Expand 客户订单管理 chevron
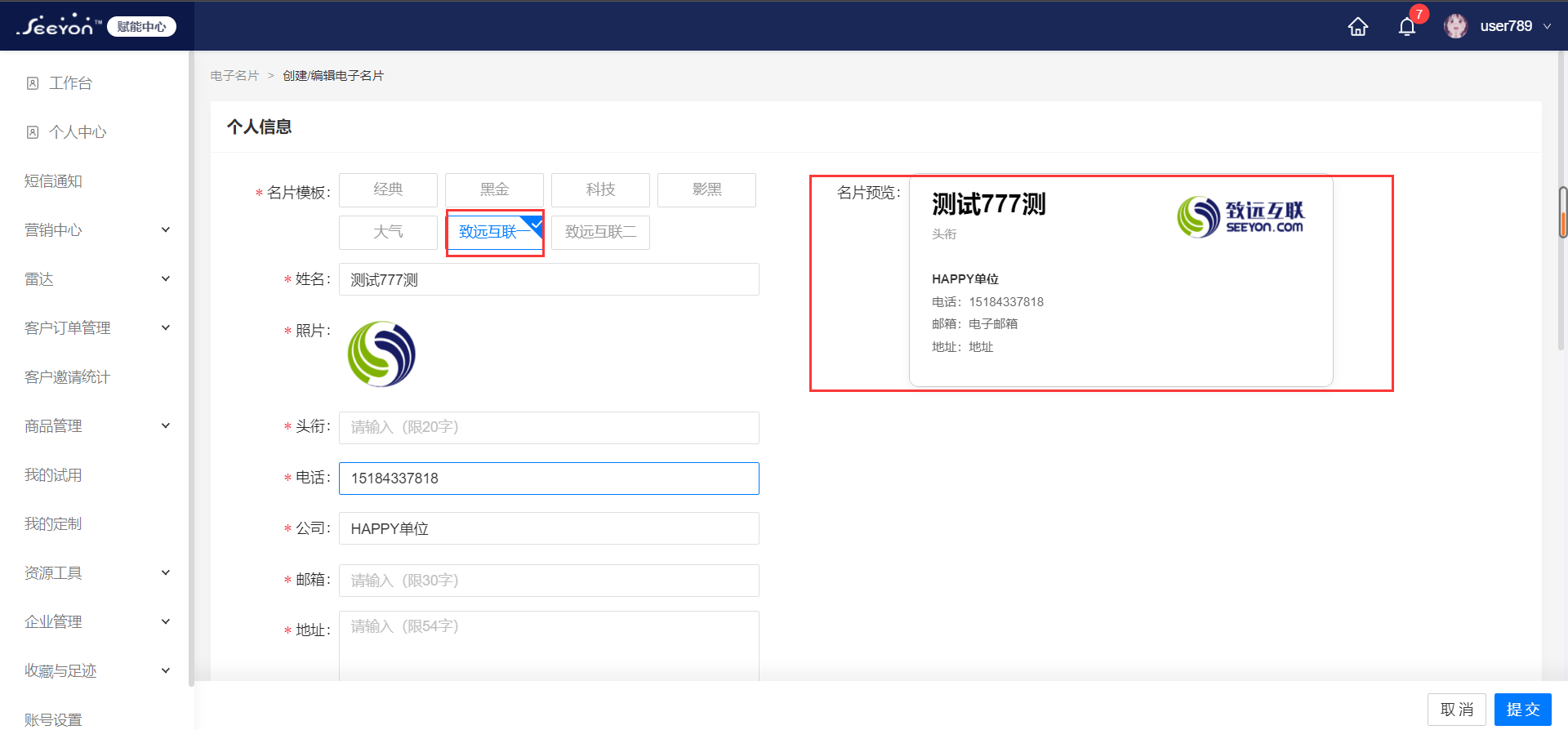The width and height of the screenshot is (1568, 730). [x=166, y=328]
